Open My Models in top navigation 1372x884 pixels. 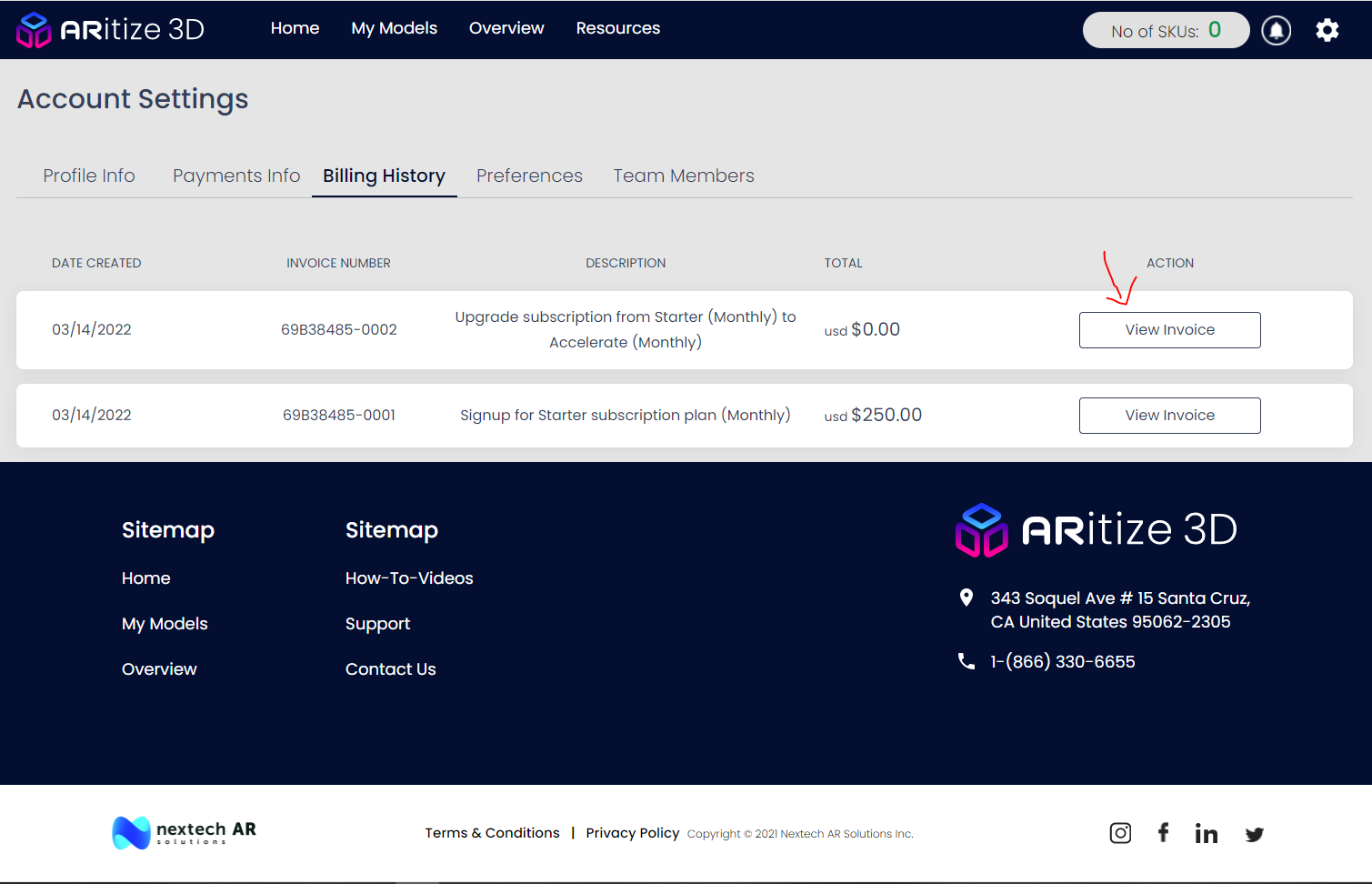[395, 28]
